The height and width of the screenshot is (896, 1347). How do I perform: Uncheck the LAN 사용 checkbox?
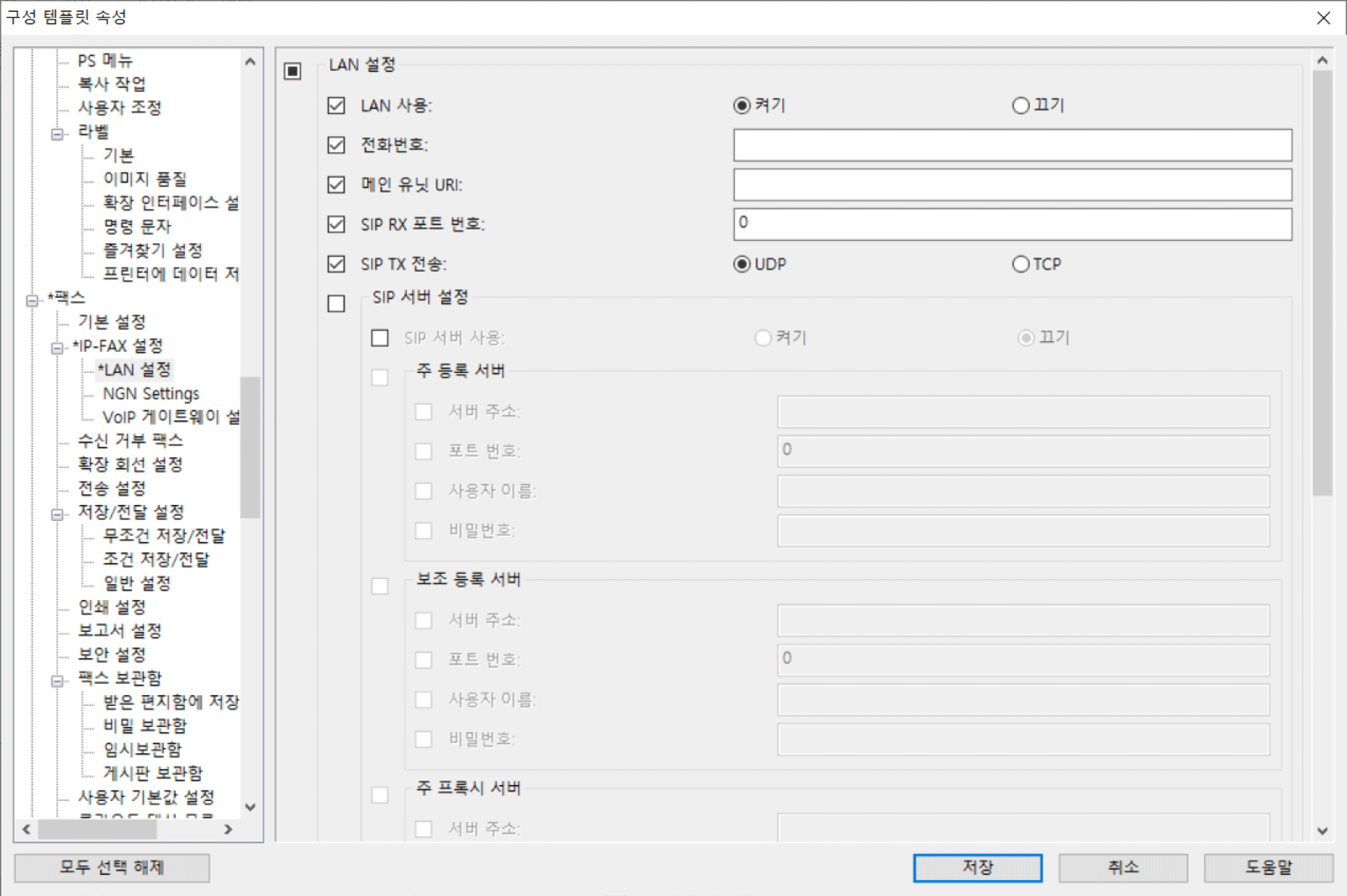coord(336,106)
